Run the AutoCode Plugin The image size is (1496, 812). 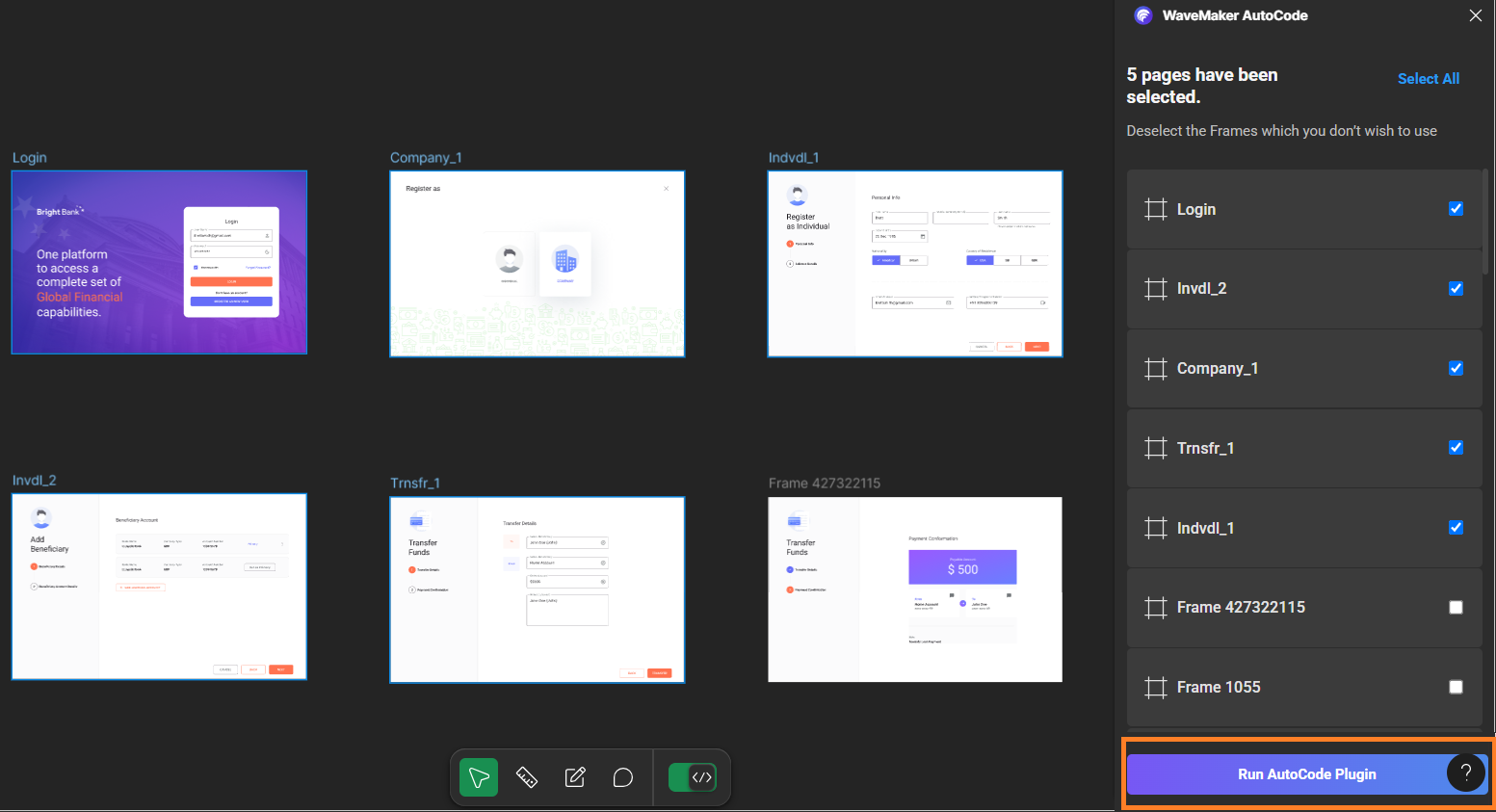click(1305, 773)
